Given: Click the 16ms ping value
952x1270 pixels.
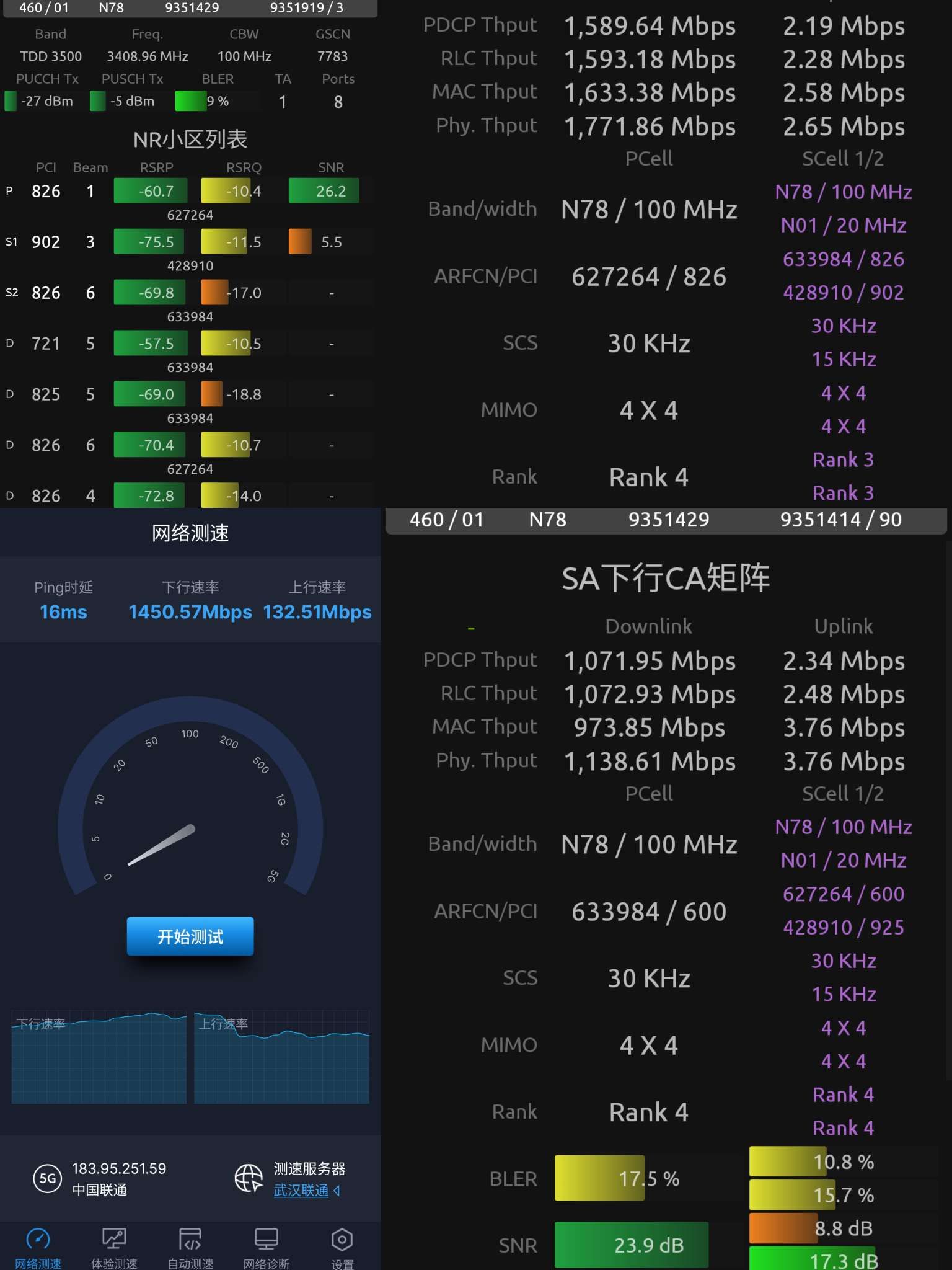Looking at the screenshot, I should click(63, 612).
